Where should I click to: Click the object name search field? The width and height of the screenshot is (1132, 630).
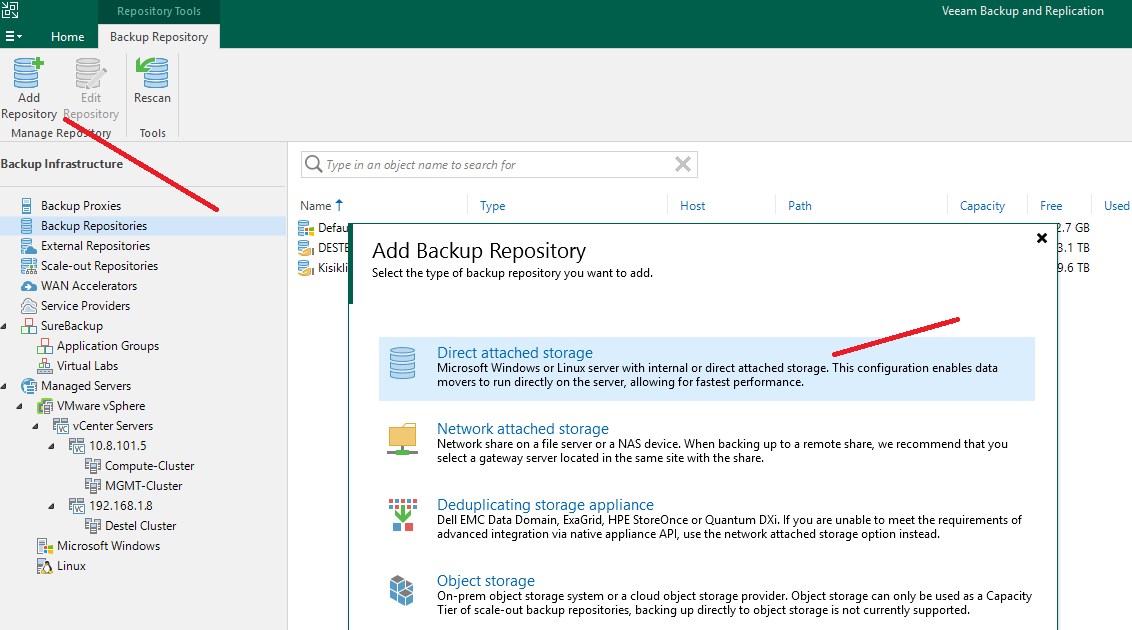tap(498, 165)
